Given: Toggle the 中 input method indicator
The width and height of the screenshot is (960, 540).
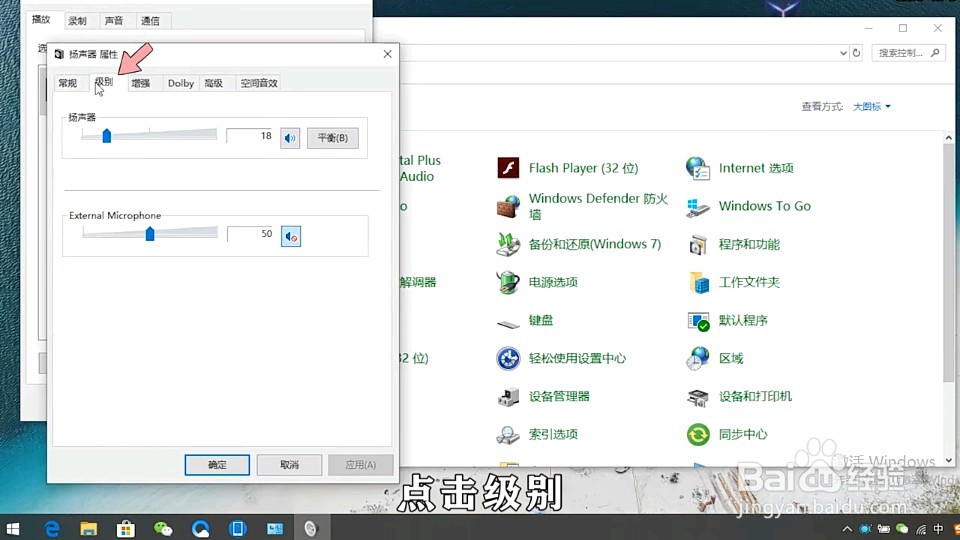Looking at the screenshot, I should 938,529.
